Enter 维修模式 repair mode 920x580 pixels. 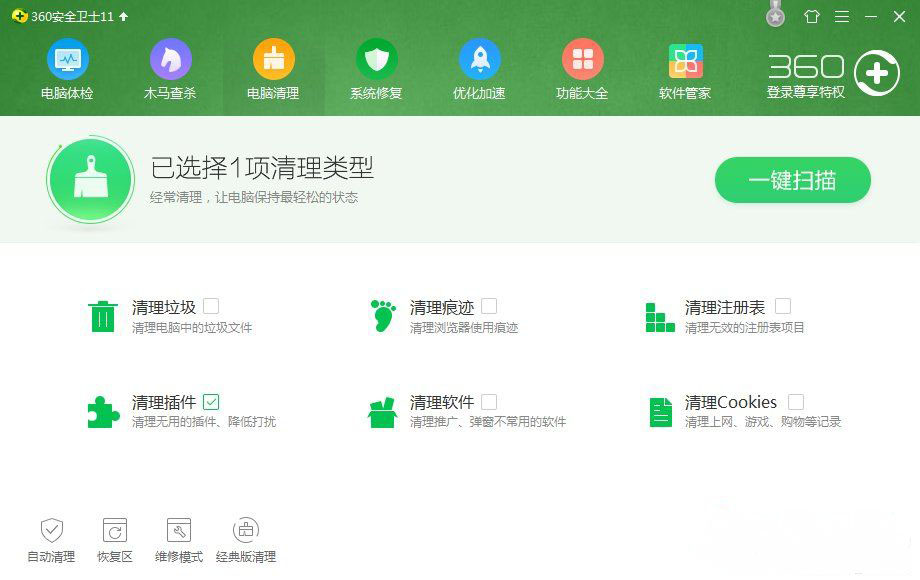[x=178, y=537]
